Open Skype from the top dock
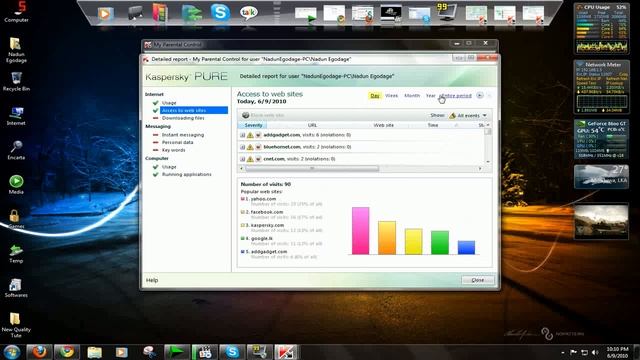 tap(220, 13)
